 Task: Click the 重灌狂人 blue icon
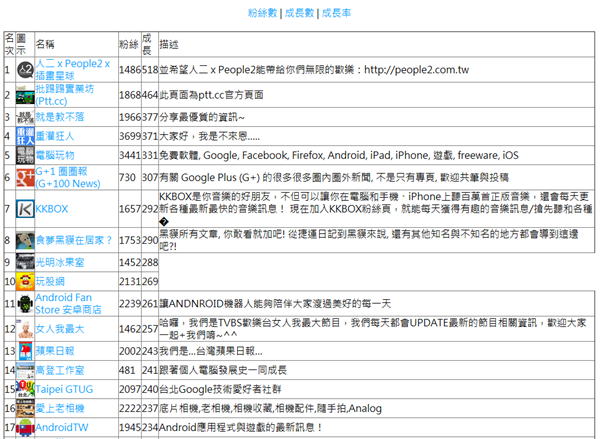click(25, 136)
